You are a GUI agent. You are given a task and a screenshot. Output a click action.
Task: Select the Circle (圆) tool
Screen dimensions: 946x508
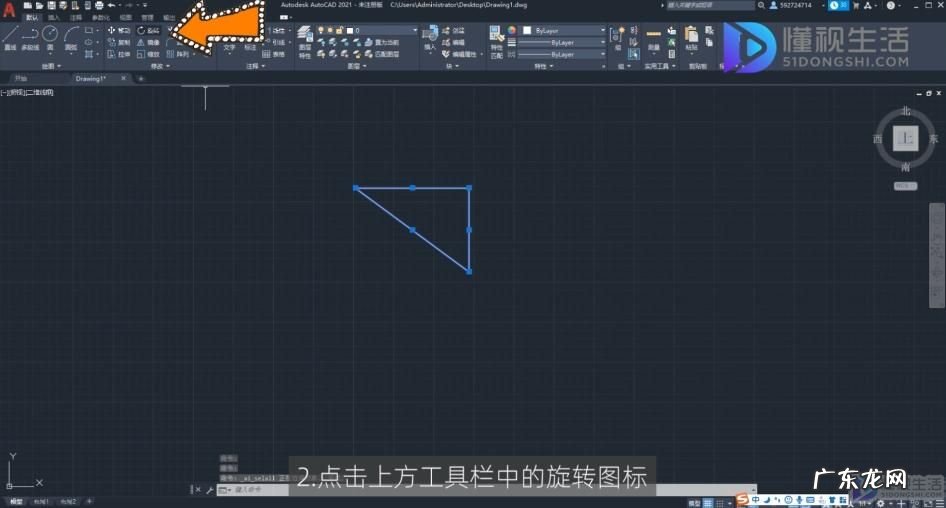50,36
